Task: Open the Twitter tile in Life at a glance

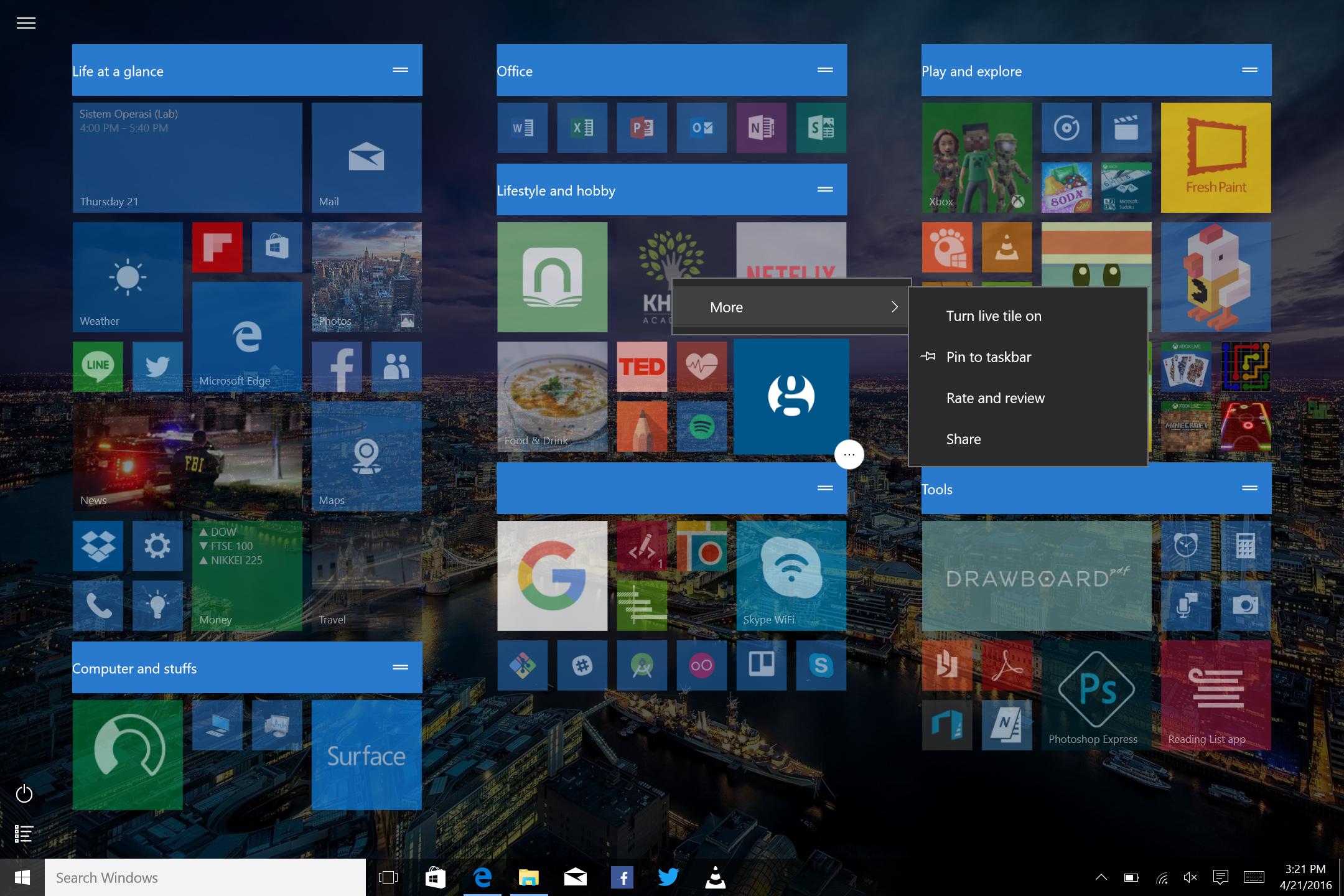Action: click(x=157, y=366)
